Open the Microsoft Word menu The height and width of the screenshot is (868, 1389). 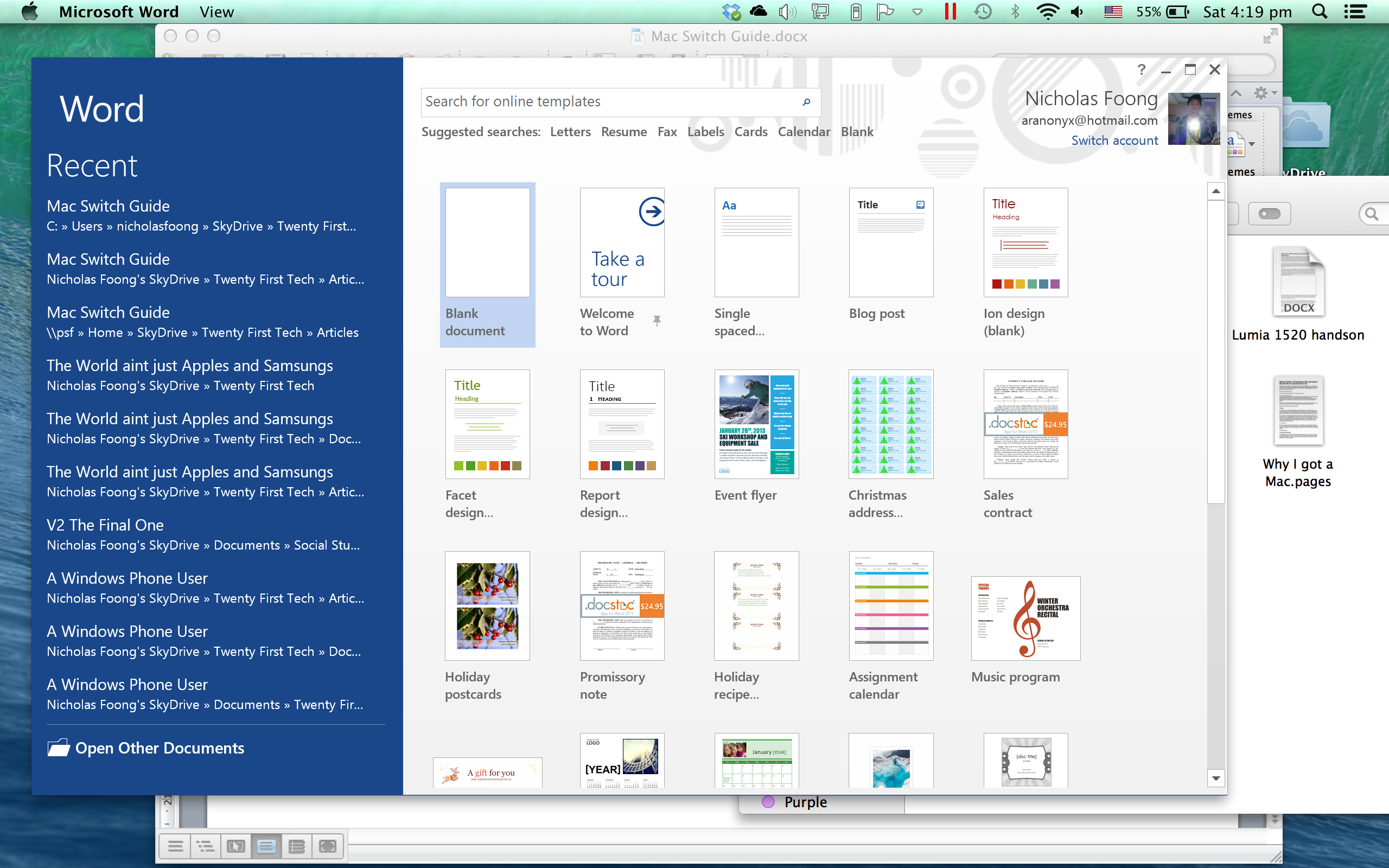click(x=119, y=11)
